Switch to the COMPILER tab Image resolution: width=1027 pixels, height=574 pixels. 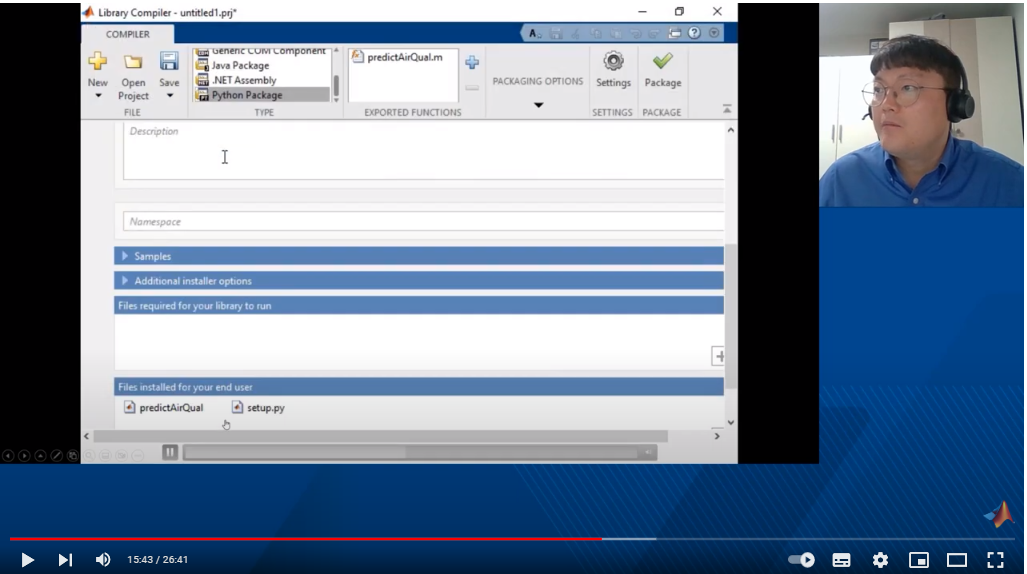coord(128,34)
